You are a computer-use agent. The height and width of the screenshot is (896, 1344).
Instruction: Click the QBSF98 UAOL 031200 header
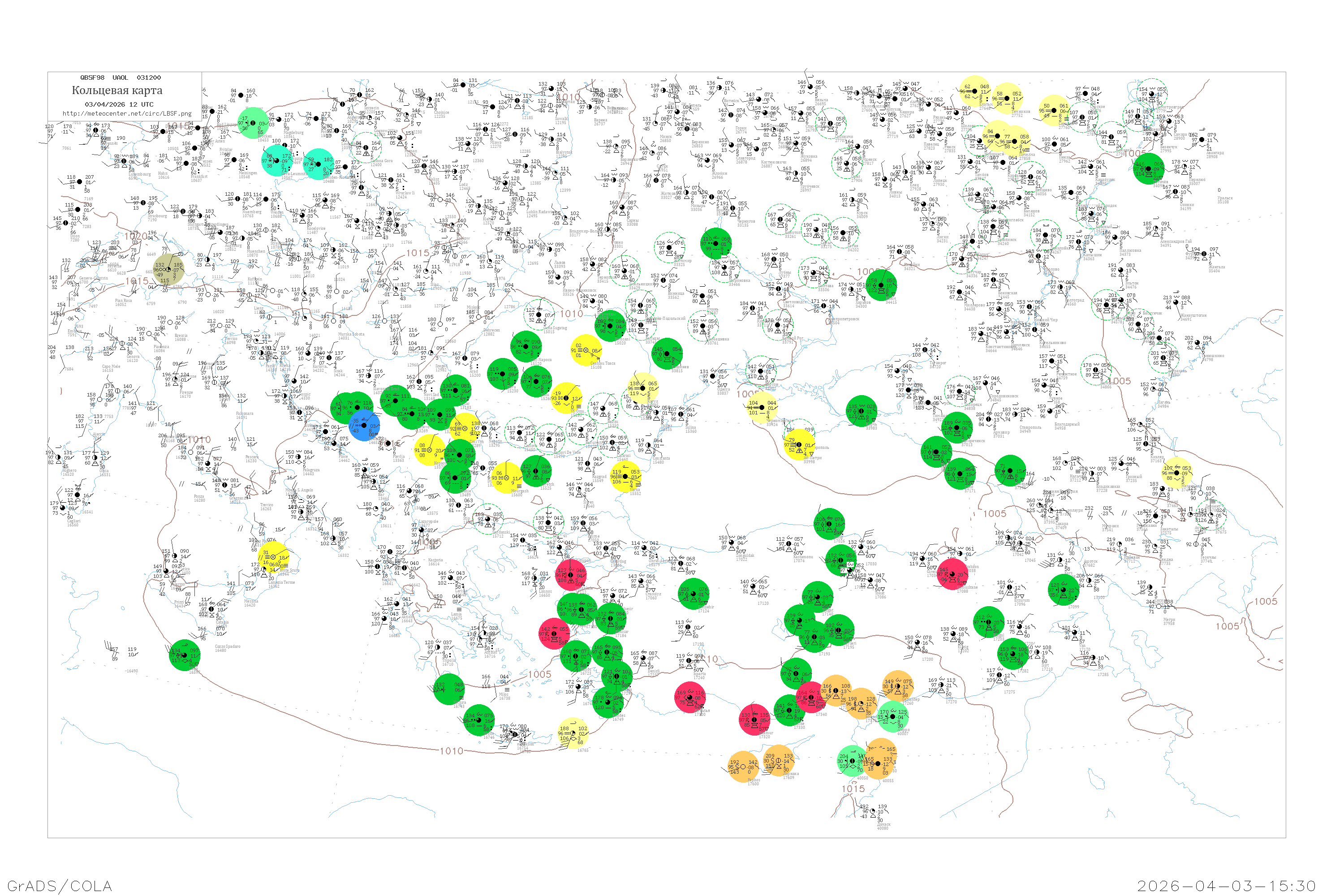(121, 78)
